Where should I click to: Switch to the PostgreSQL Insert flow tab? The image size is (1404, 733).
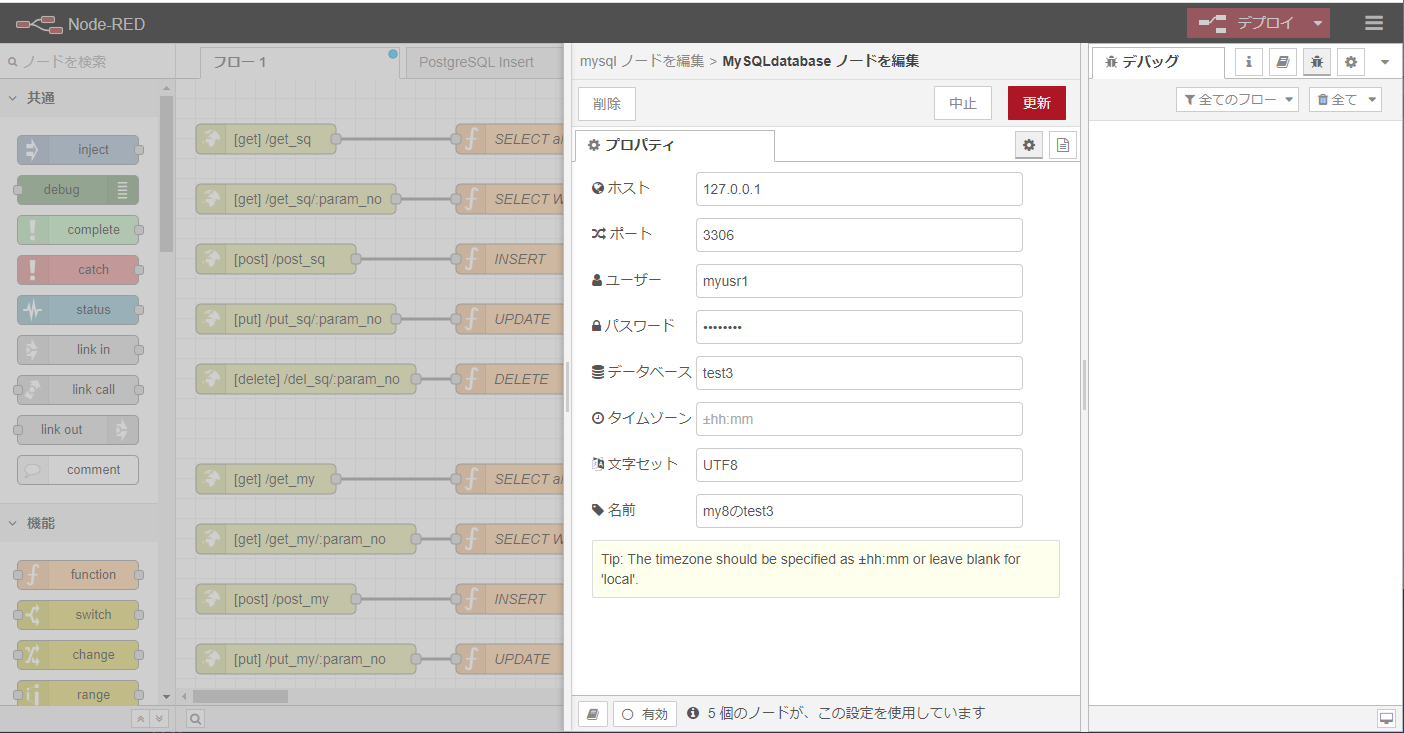tap(484, 62)
